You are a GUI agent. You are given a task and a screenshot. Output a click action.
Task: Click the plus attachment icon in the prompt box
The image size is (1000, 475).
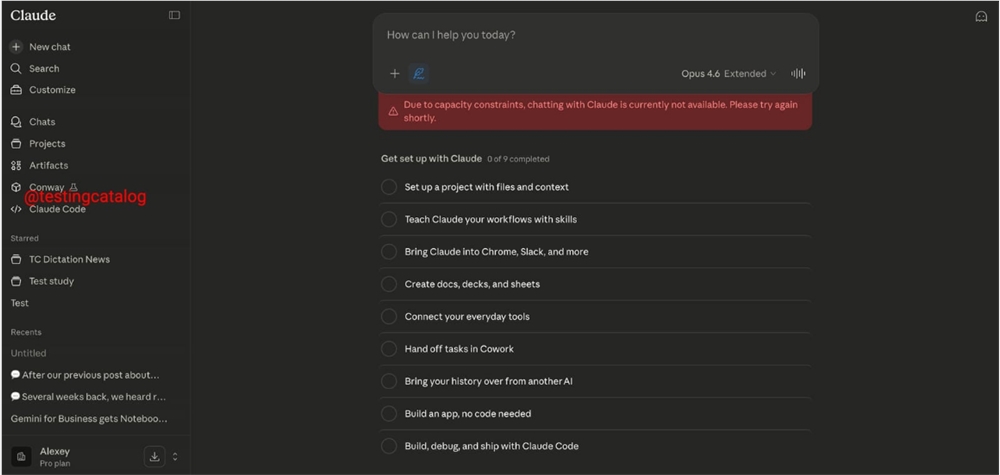click(394, 73)
